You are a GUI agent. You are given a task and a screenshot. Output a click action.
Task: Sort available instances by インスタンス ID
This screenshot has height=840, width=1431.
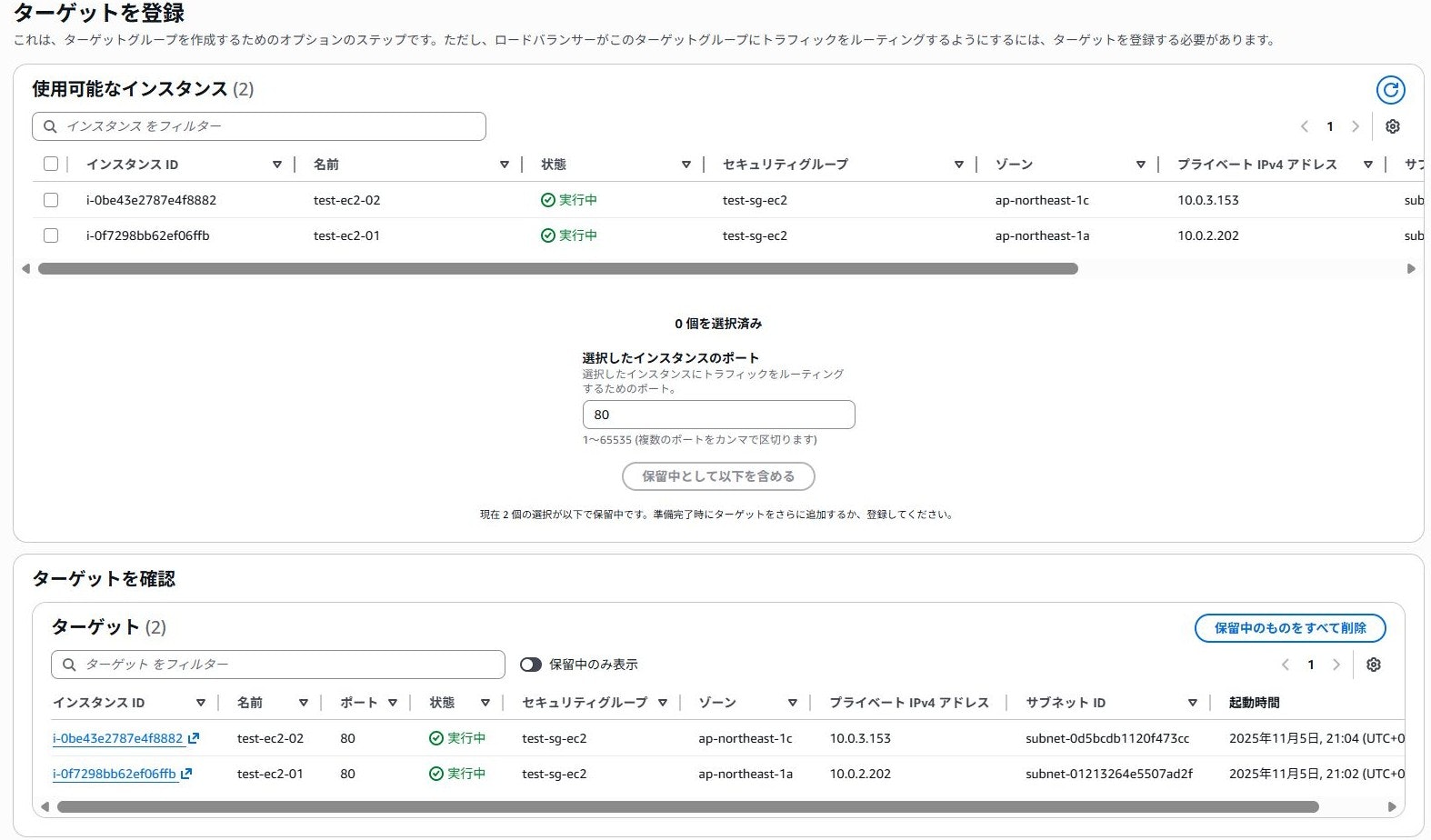click(276, 165)
